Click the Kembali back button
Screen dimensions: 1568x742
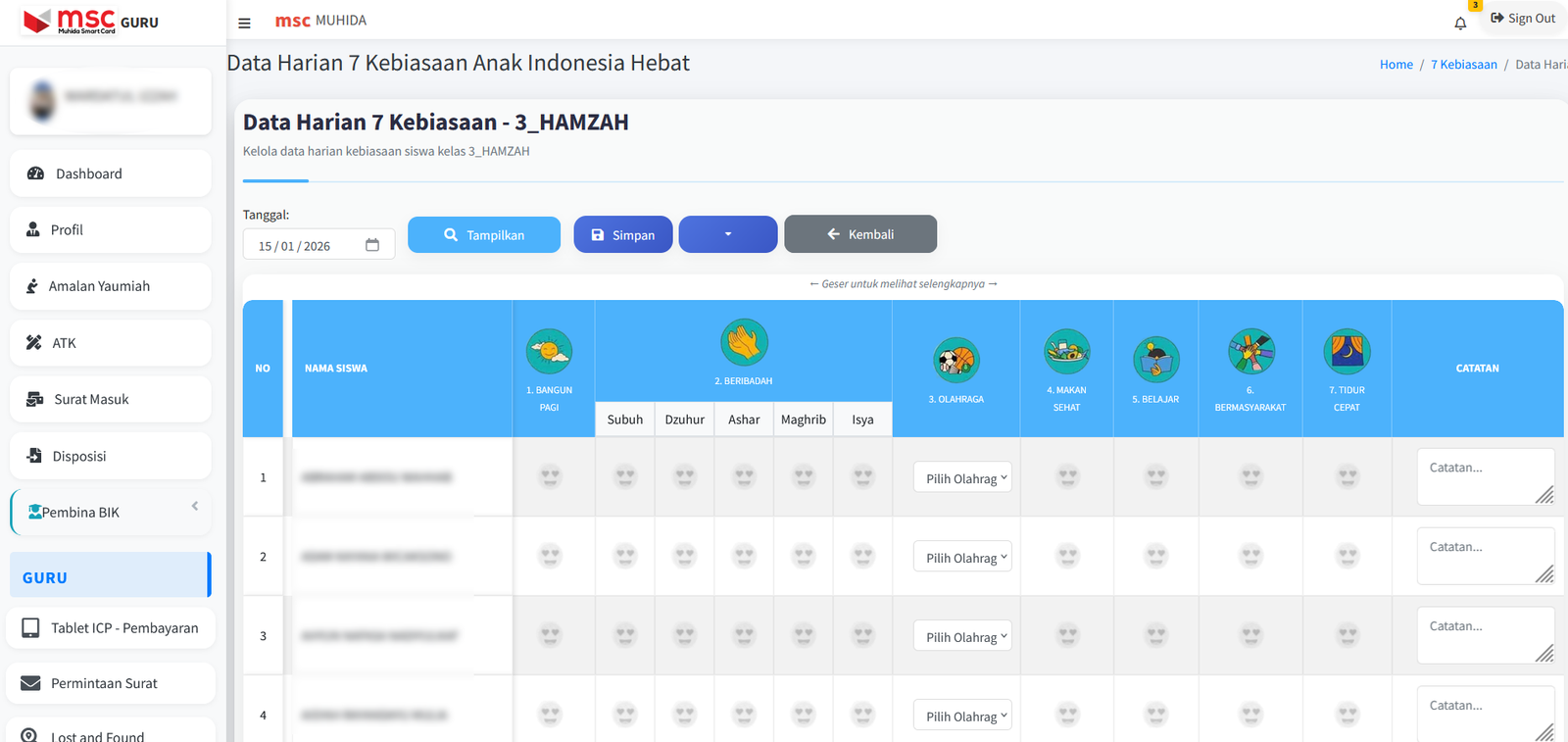tap(860, 234)
